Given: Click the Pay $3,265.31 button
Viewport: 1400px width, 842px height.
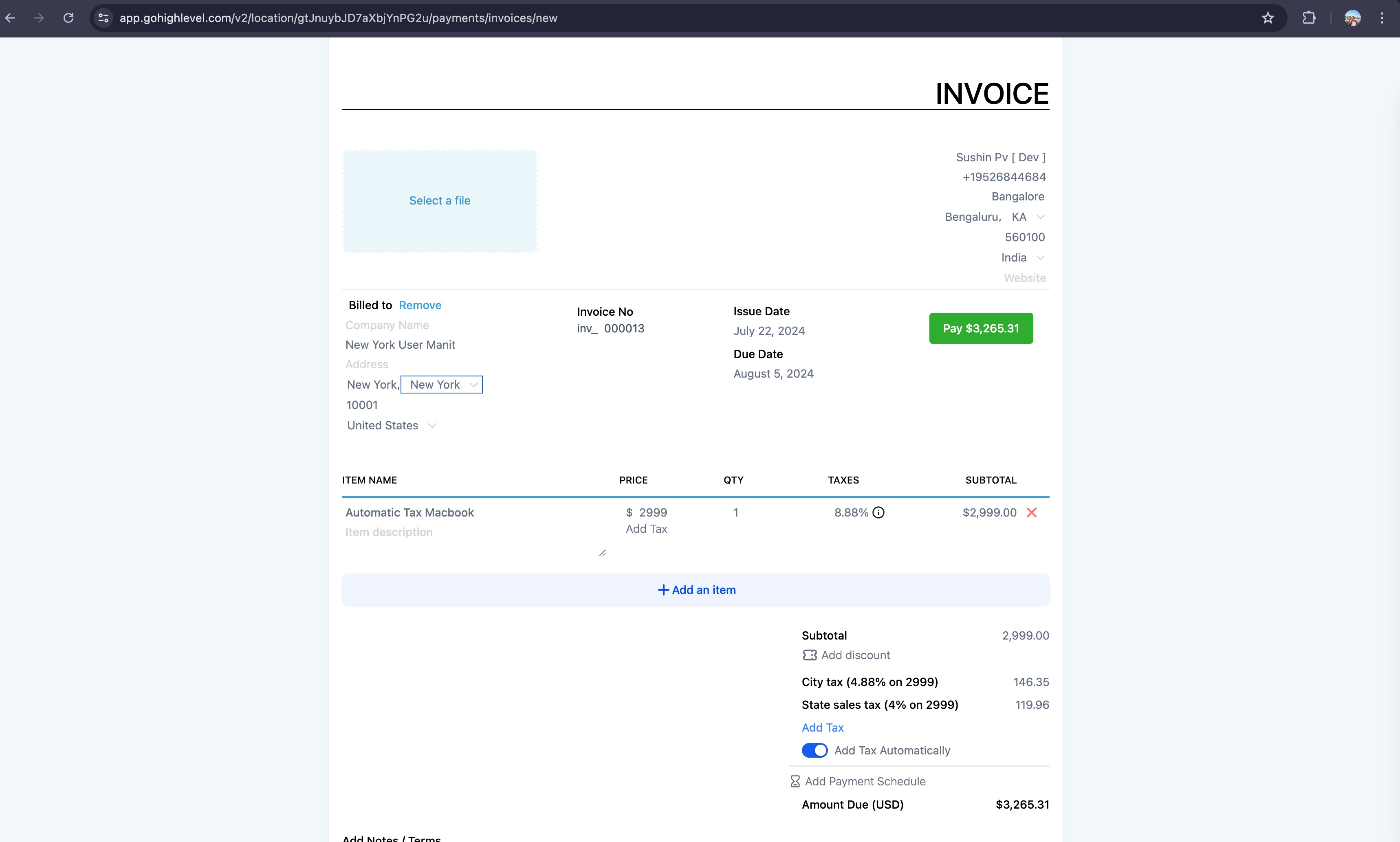Looking at the screenshot, I should (981, 328).
